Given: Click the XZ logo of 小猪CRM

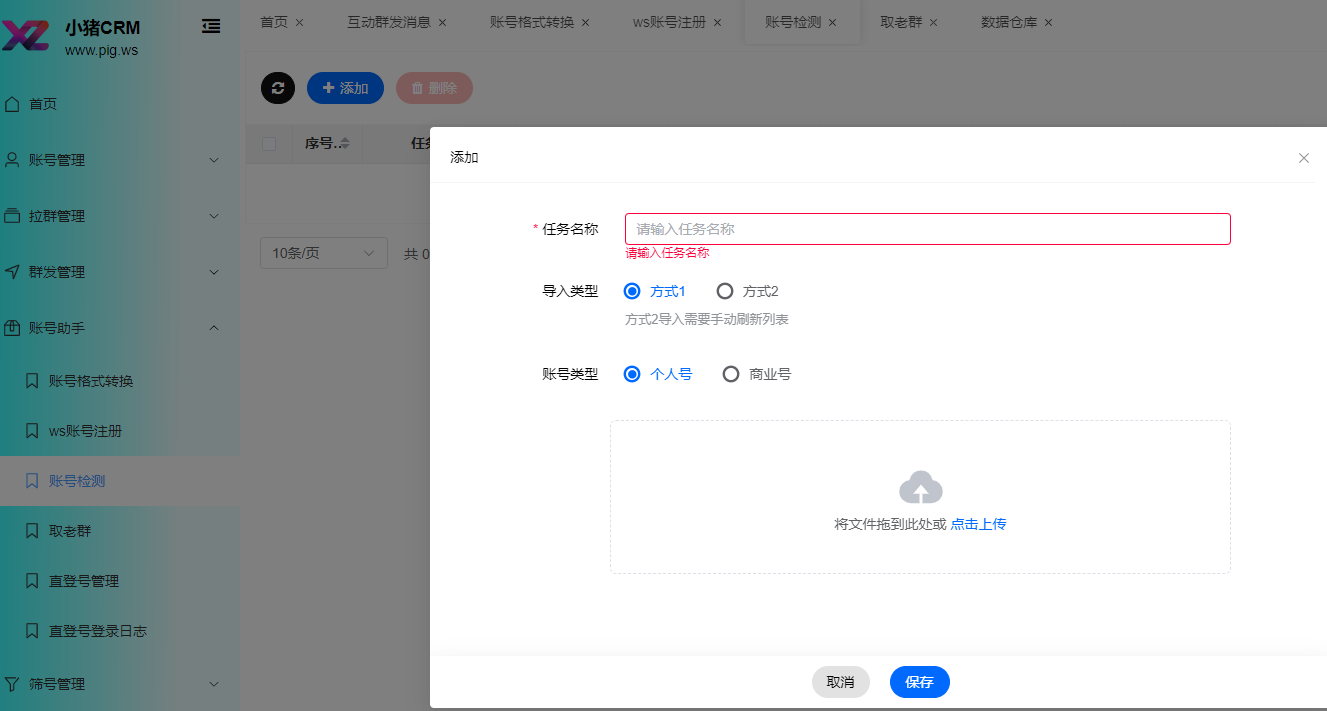Looking at the screenshot, I should [26, 34].
